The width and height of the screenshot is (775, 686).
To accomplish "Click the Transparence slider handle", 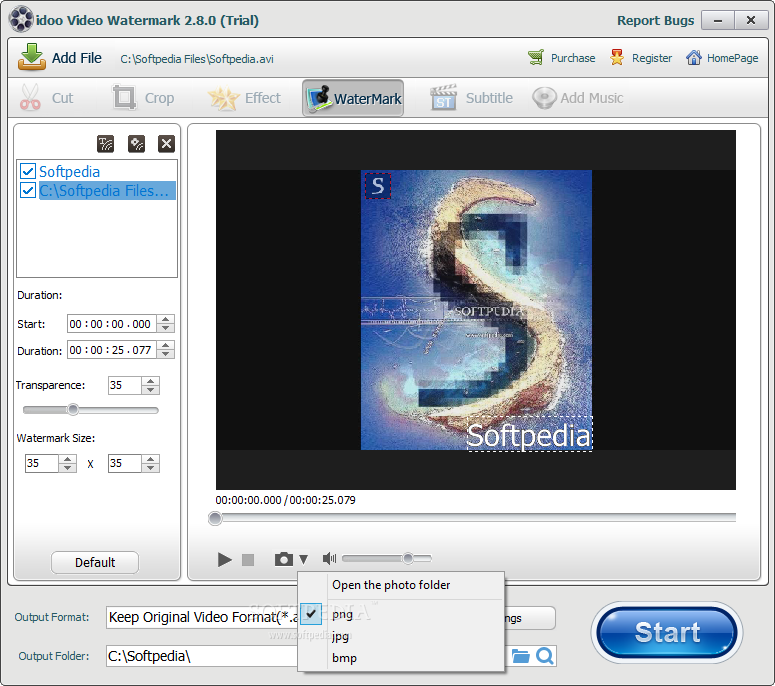I will [73, 410].
